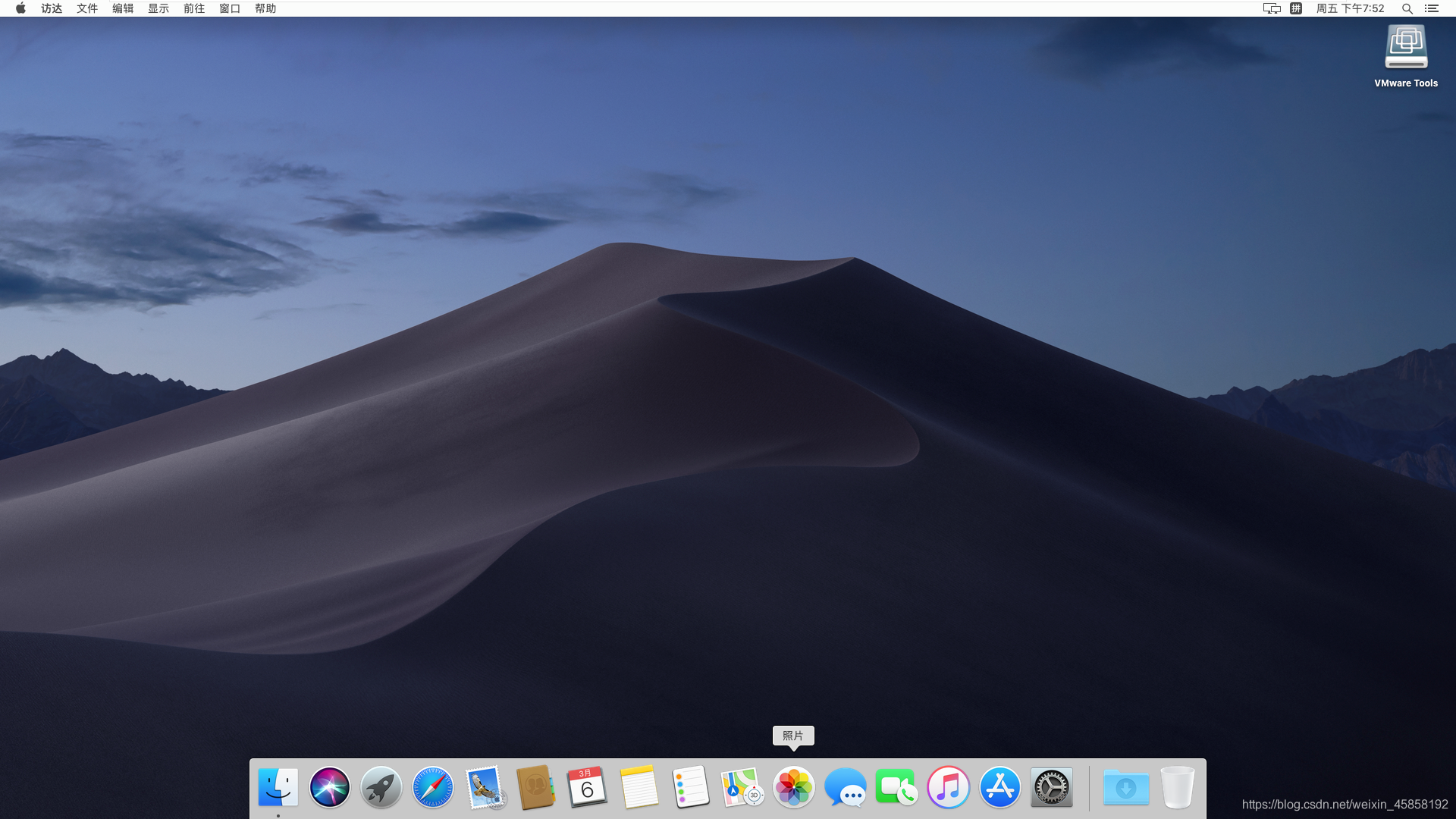Image resolution: width=1456 pixels, height=819 pixels.
Task: Open App Store in dock
Action: click(x=999, y=787)
